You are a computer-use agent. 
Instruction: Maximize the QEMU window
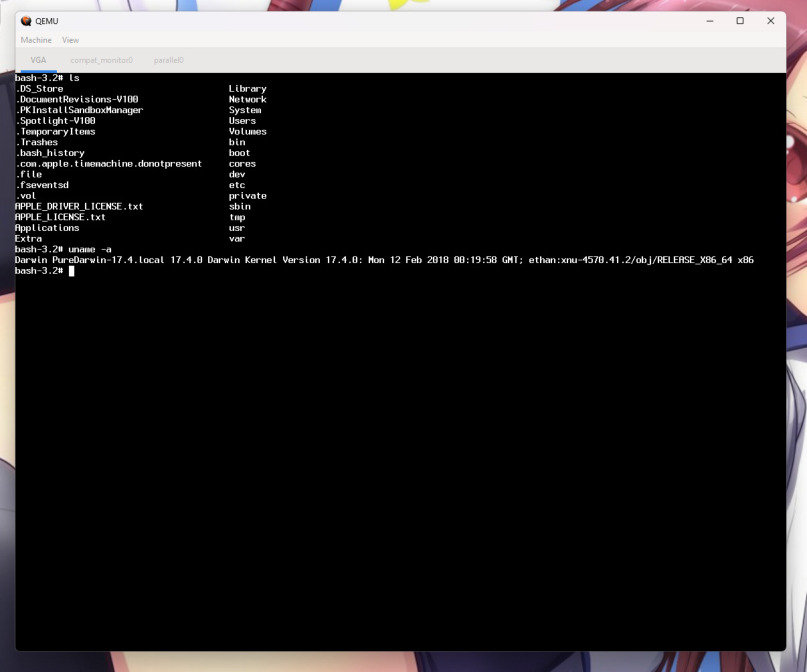740,21
